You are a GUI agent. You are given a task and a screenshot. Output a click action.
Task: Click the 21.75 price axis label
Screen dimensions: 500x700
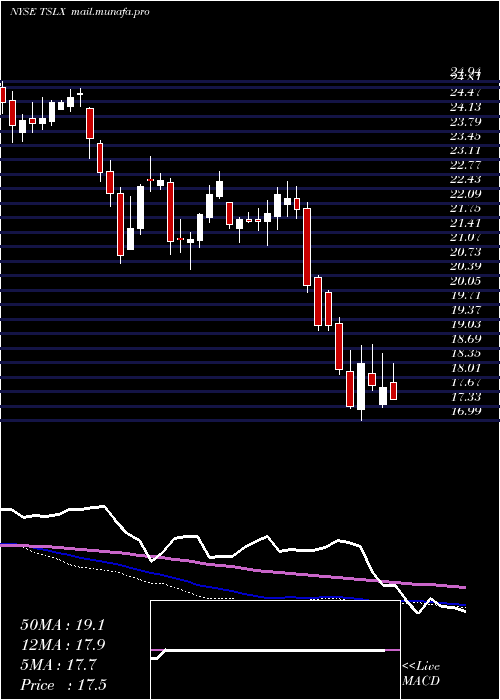[465, 208]
